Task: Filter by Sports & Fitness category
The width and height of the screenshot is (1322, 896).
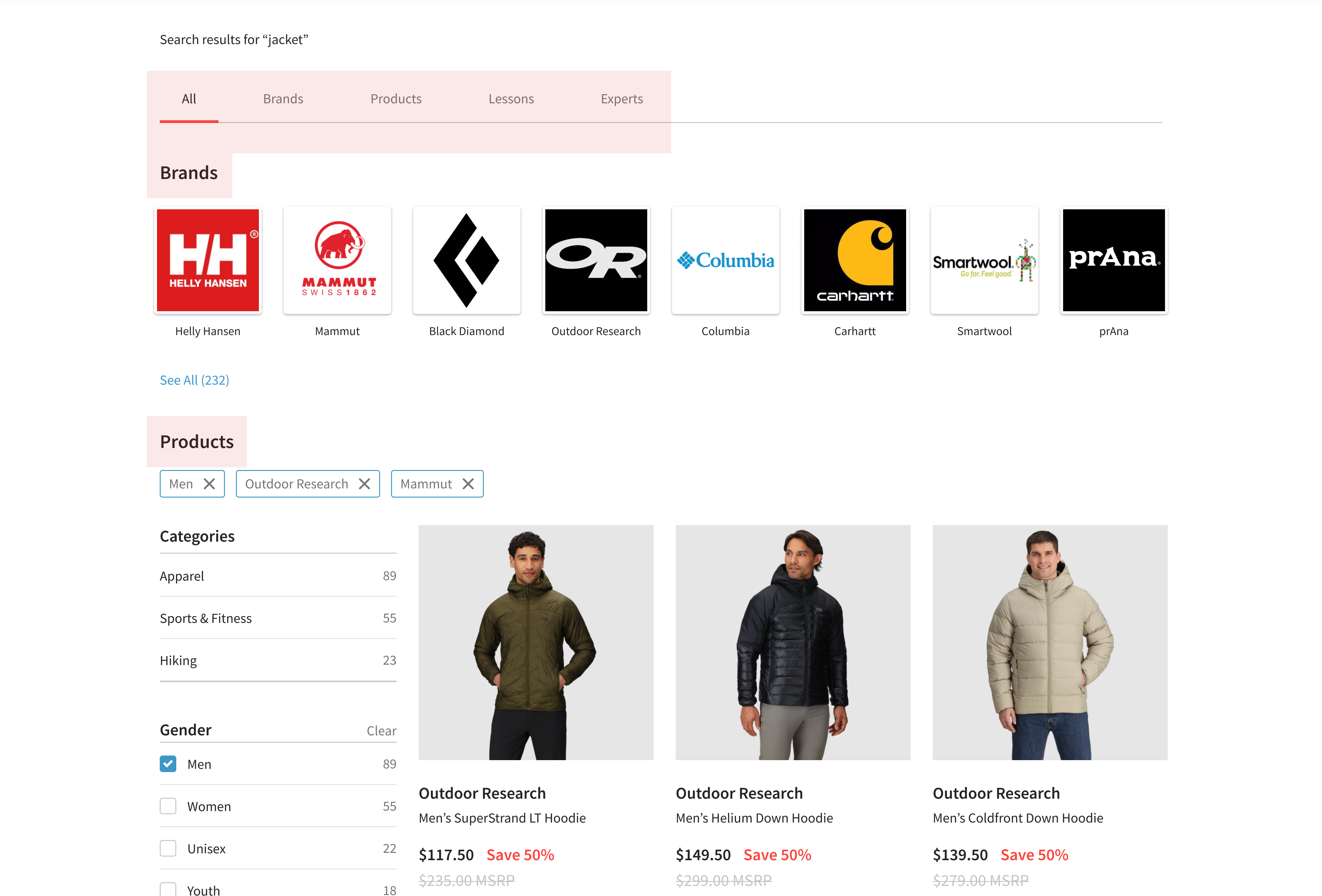Action: 278,618
